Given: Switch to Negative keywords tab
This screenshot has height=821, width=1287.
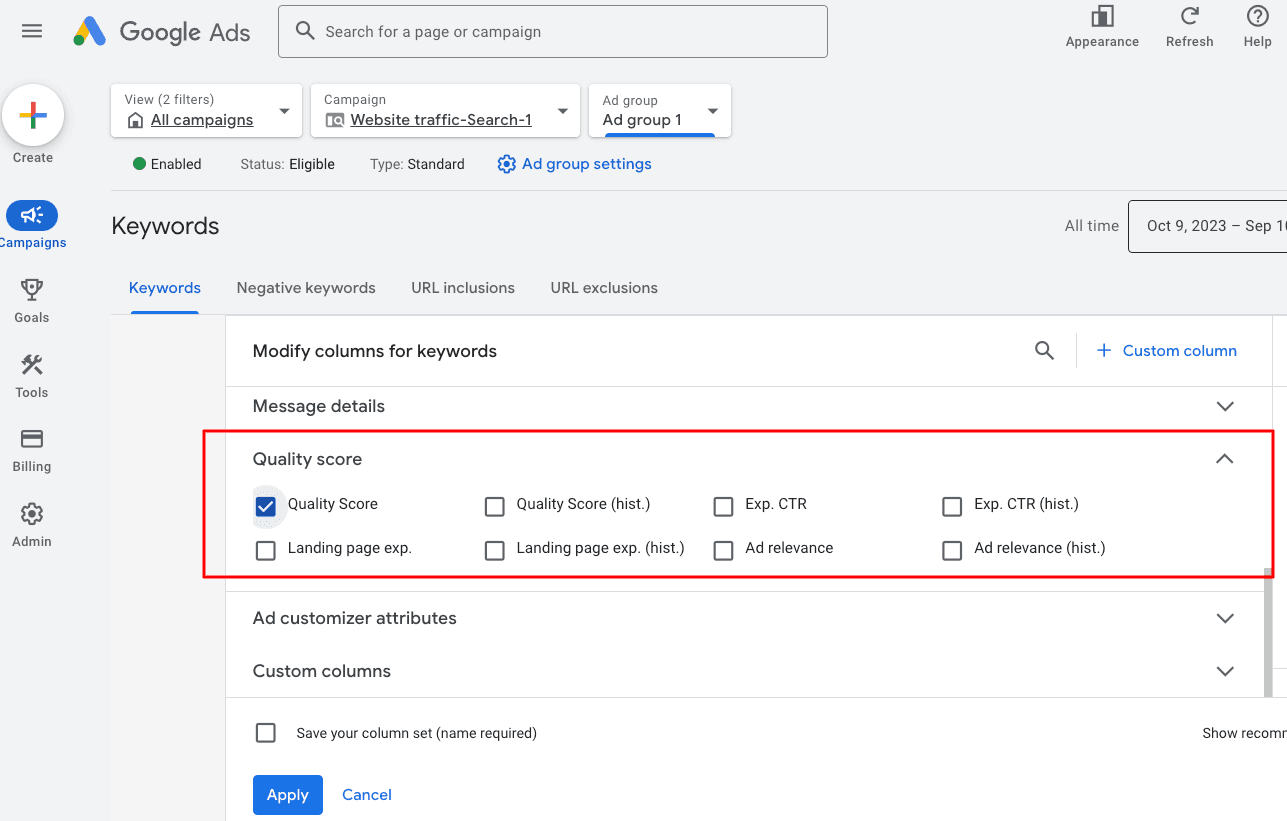Looking at the screenshot, I should tap(306, 288).
